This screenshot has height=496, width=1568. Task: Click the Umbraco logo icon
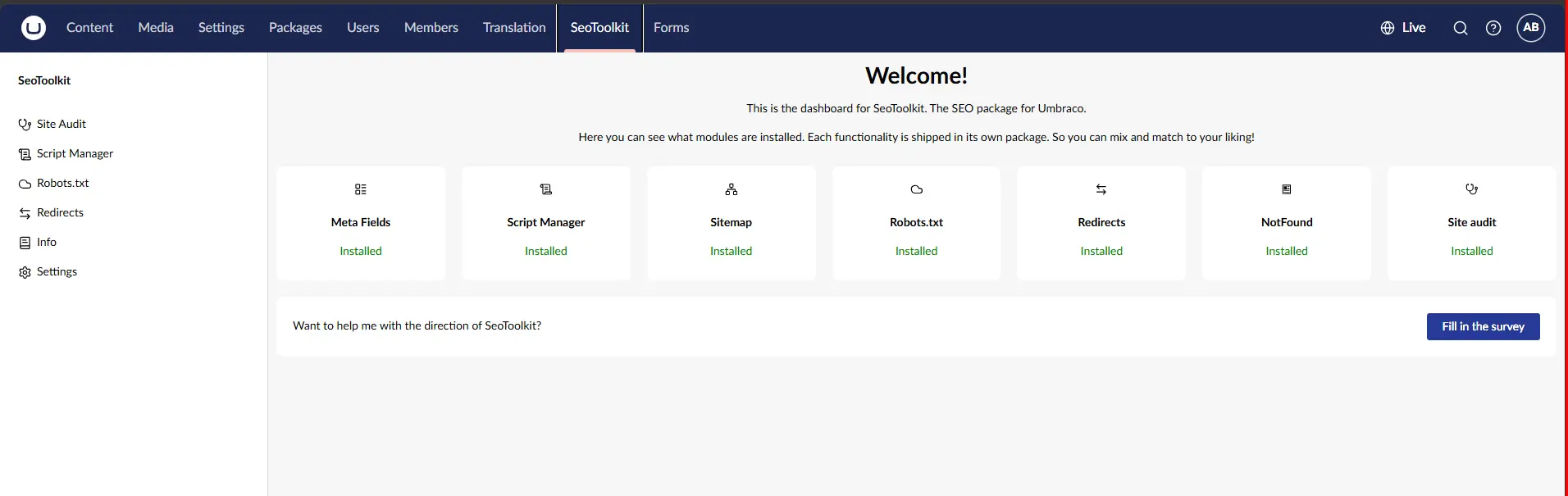click(x=34, y=28)
